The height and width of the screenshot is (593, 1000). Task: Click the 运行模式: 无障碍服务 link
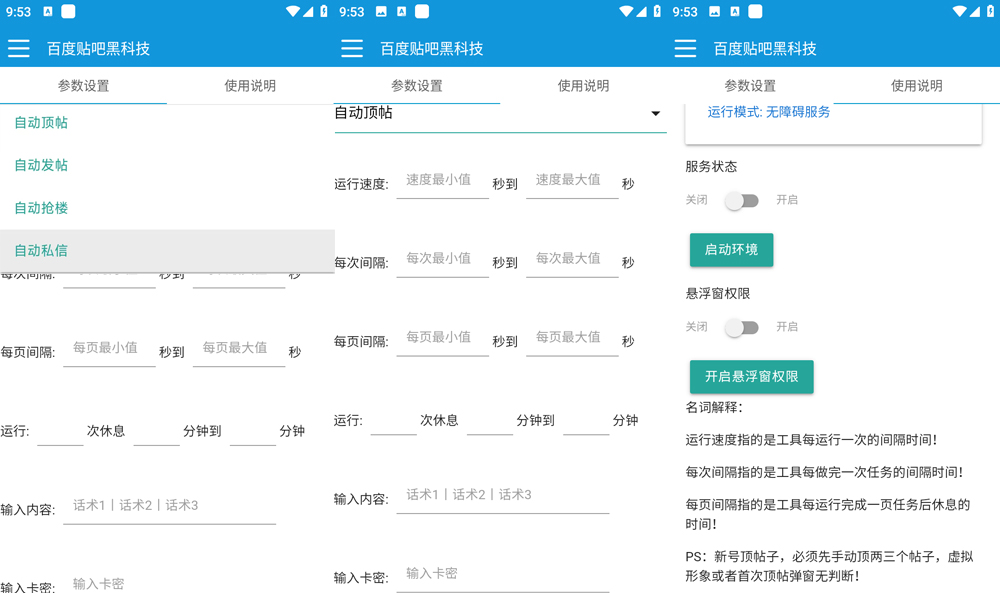768,112
